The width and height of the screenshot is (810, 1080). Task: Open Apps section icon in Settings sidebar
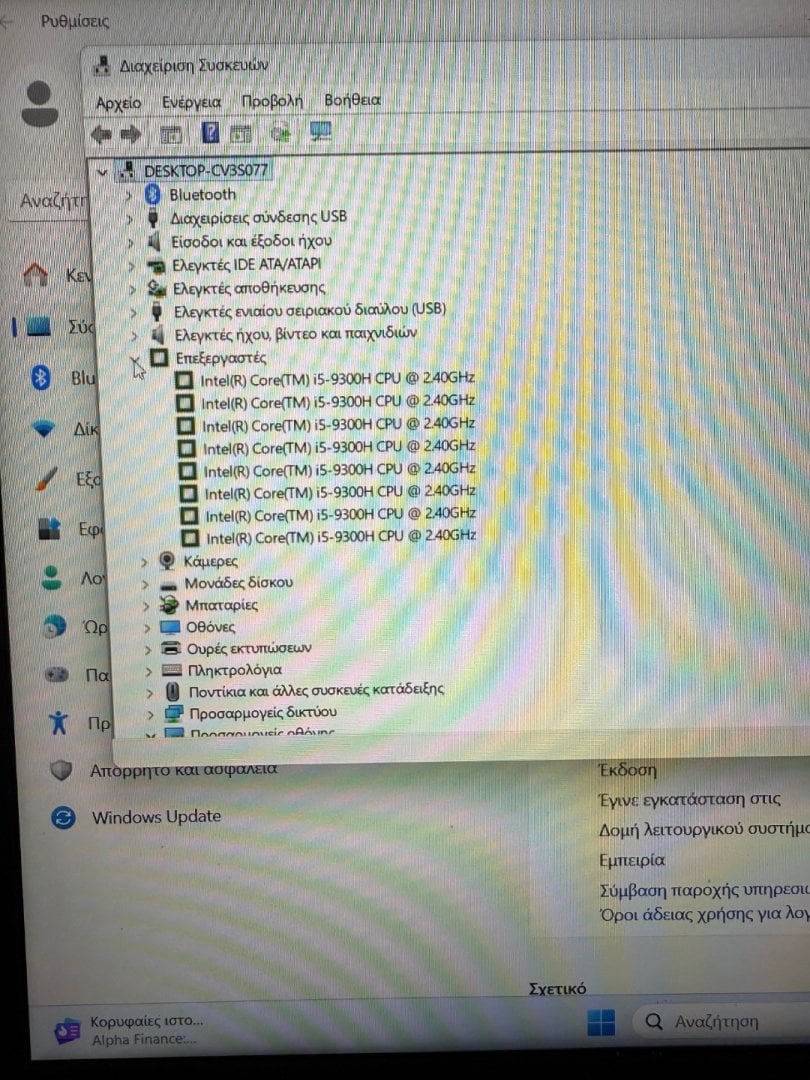pyautogui.click(x=49, y=529)
